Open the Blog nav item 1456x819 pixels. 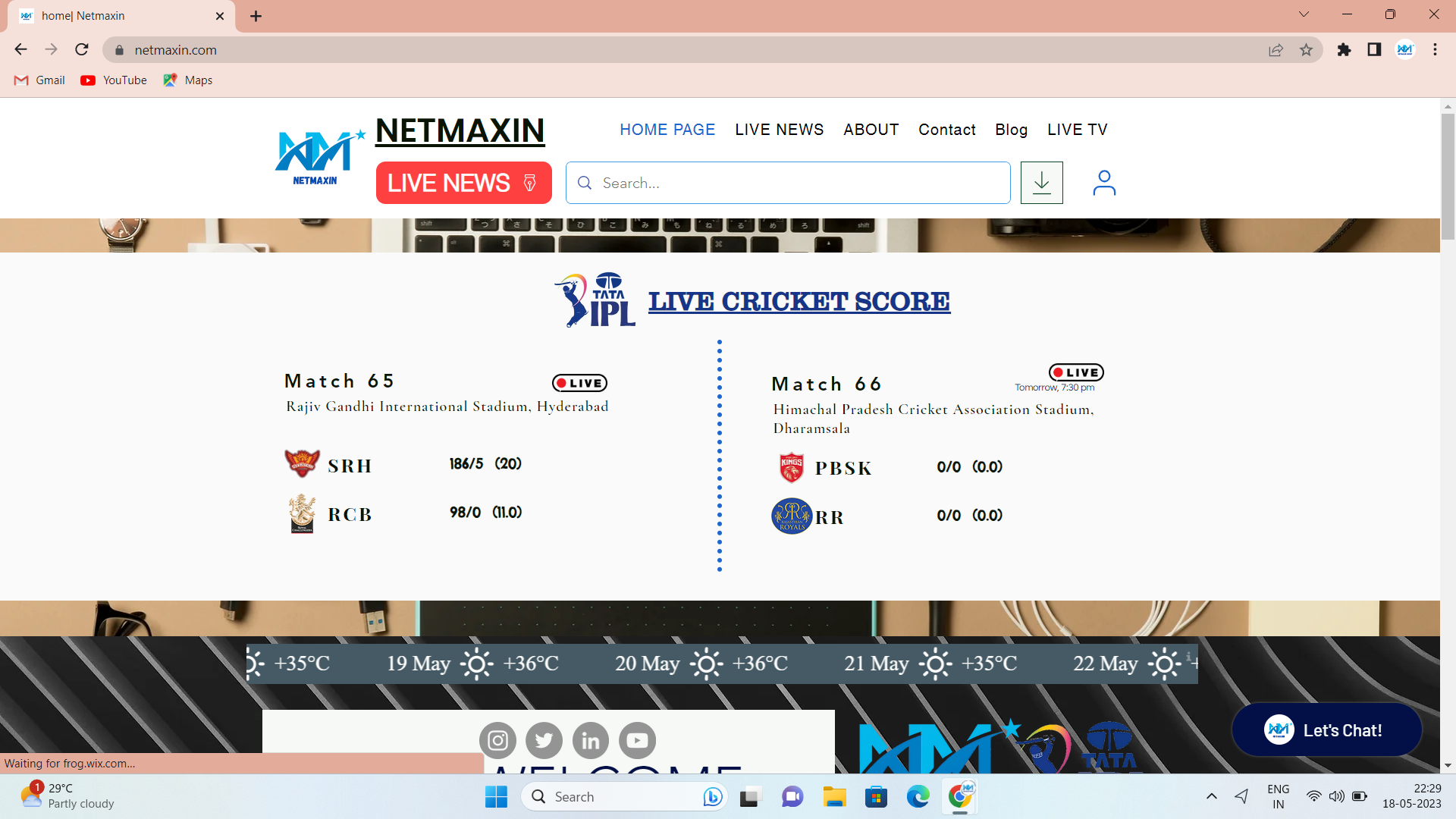tap(1011, 130)
